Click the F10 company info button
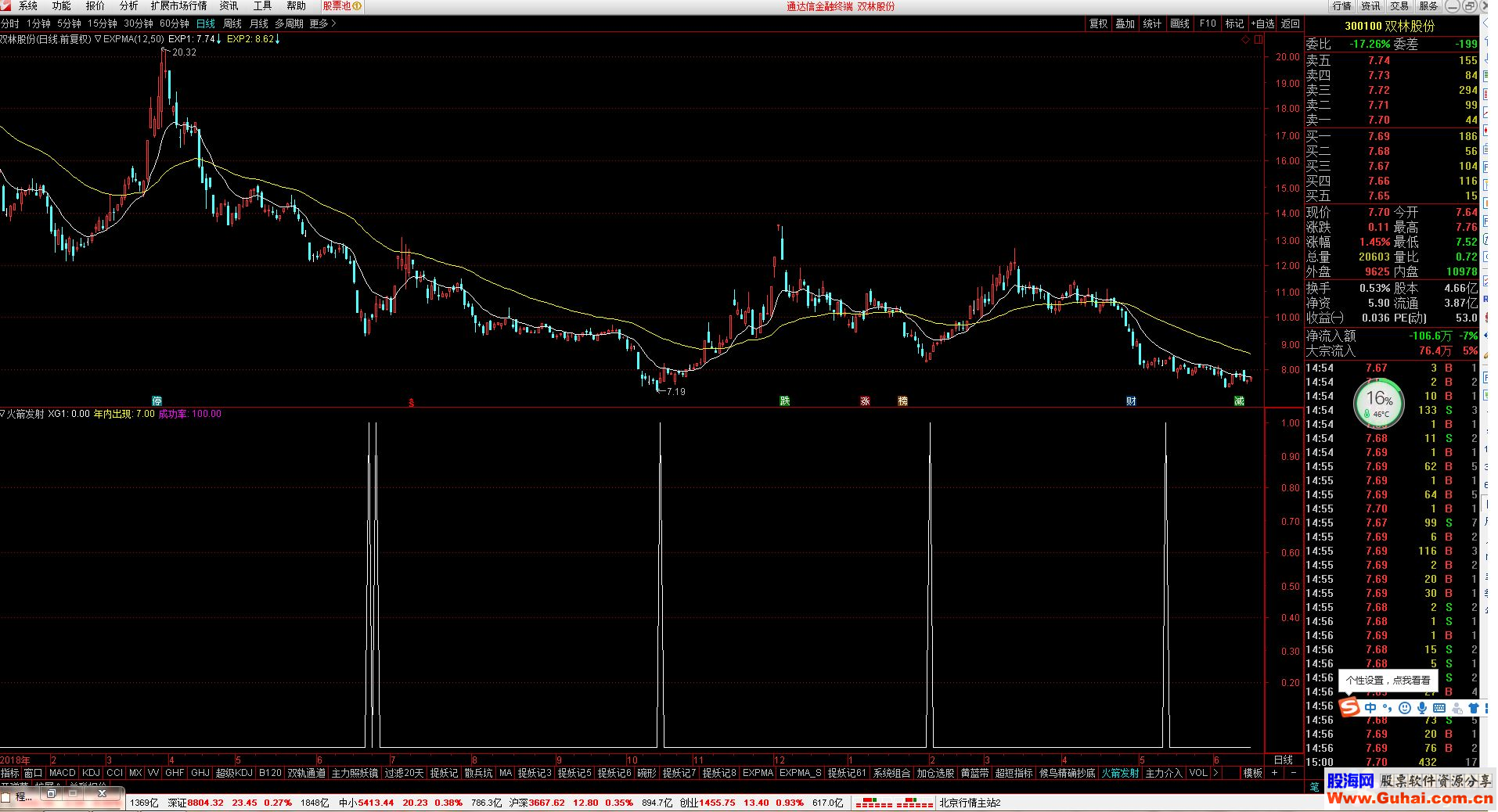 (x=1208, y=23)
